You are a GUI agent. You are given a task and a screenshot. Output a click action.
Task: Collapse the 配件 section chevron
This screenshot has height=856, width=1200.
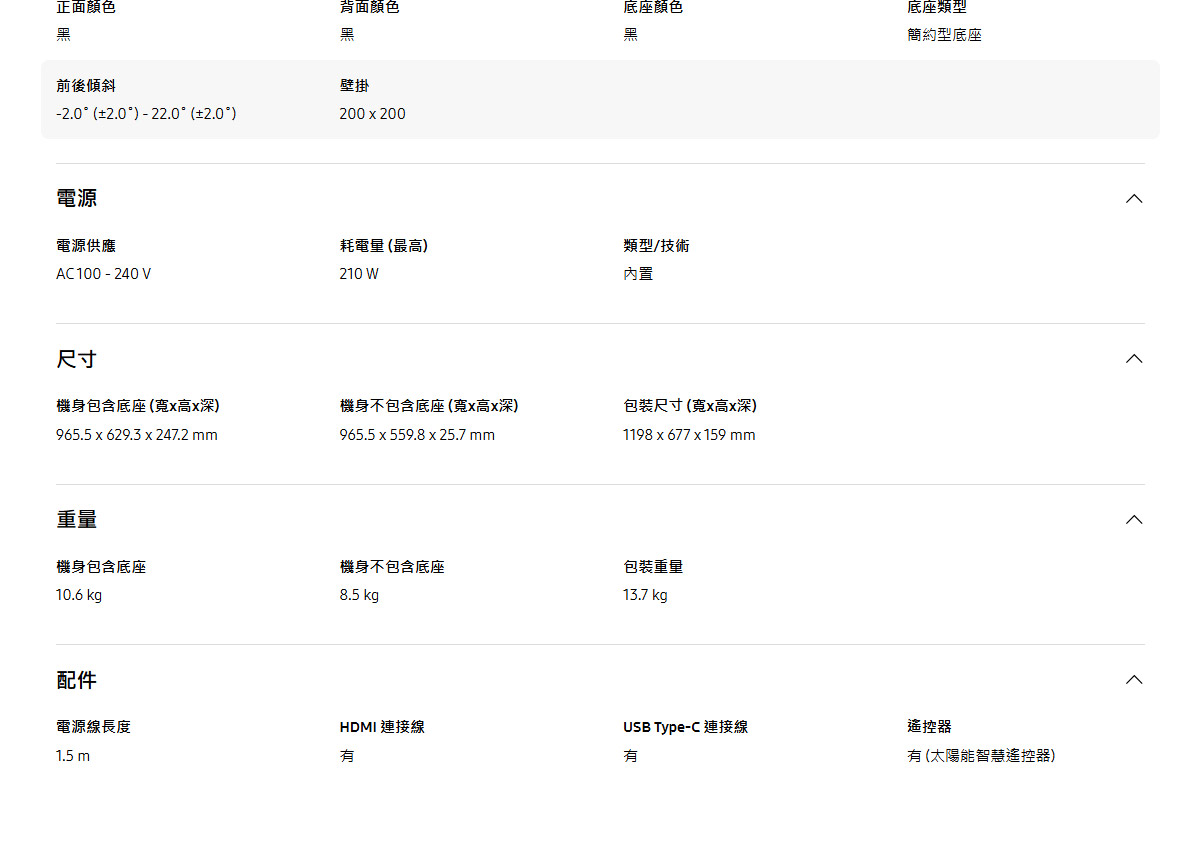[1133, 680]
